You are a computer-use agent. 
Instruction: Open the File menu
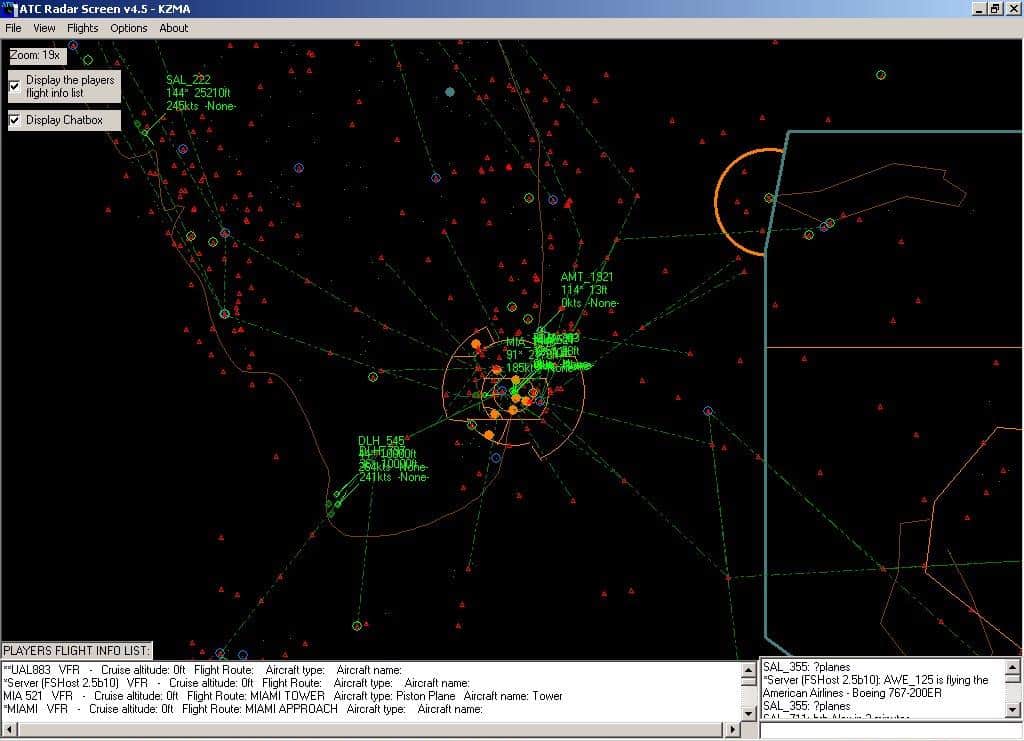pos(13,28)
